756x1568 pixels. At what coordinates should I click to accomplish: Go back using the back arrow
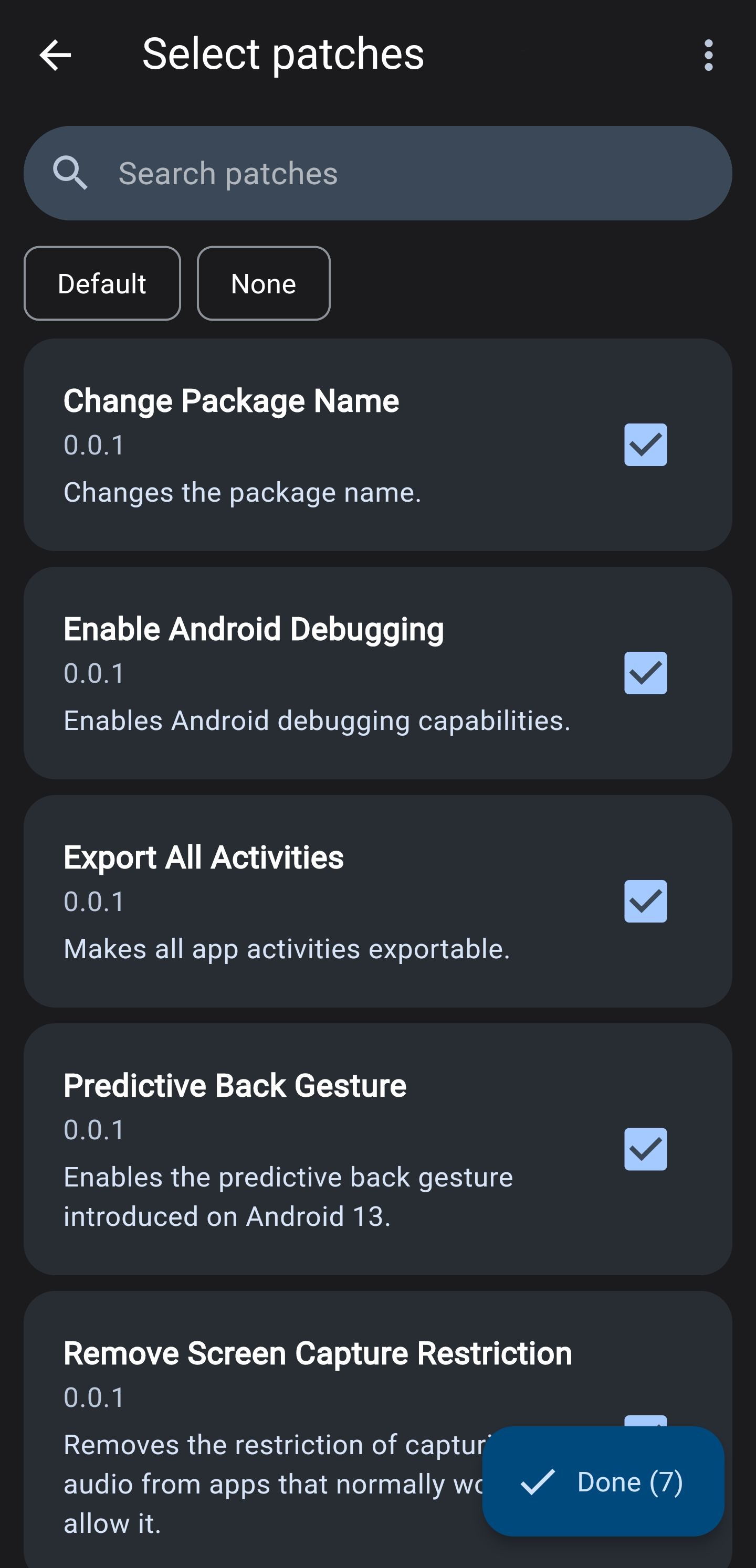56,56
